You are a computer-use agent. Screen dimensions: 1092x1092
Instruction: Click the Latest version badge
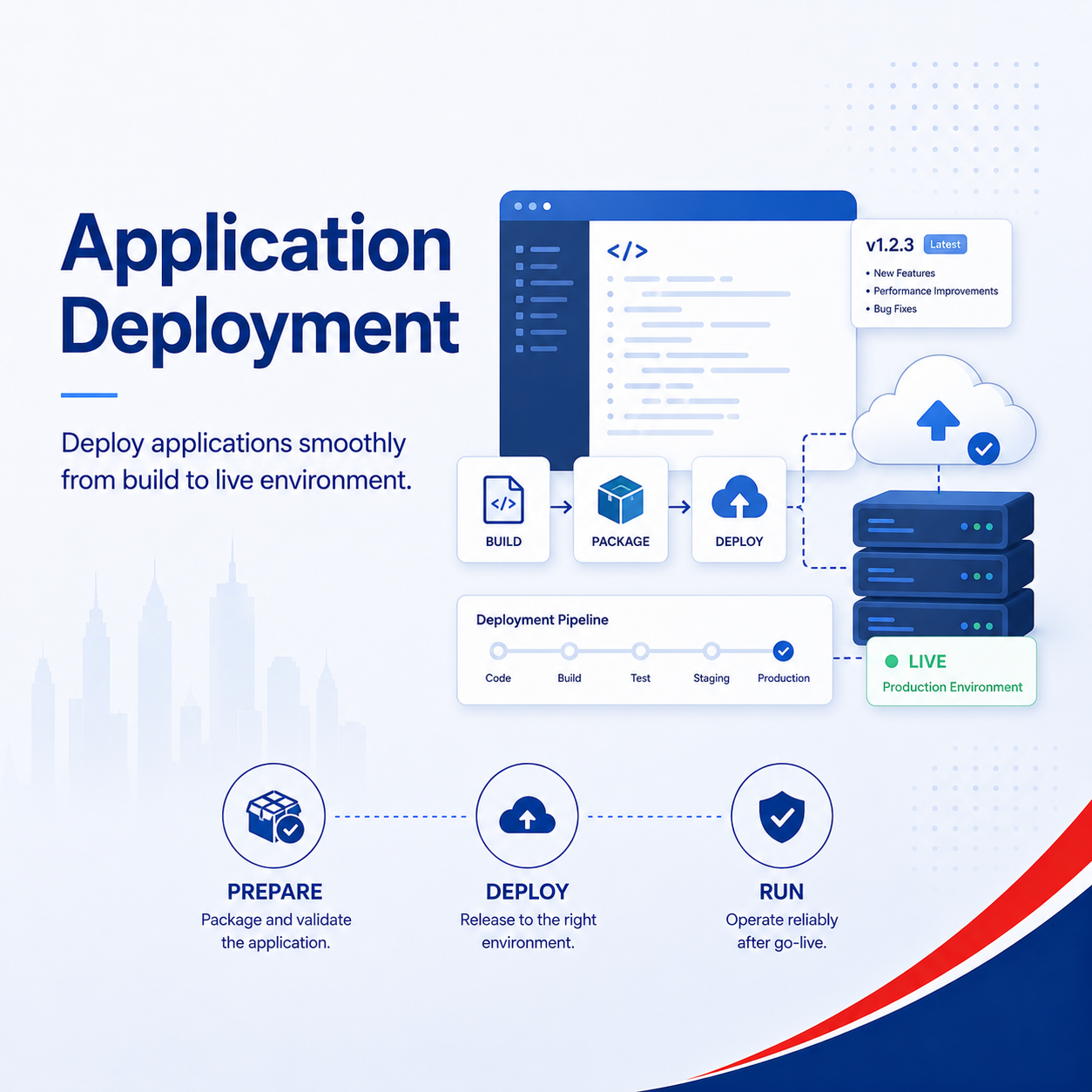click(x=945, y=245)
